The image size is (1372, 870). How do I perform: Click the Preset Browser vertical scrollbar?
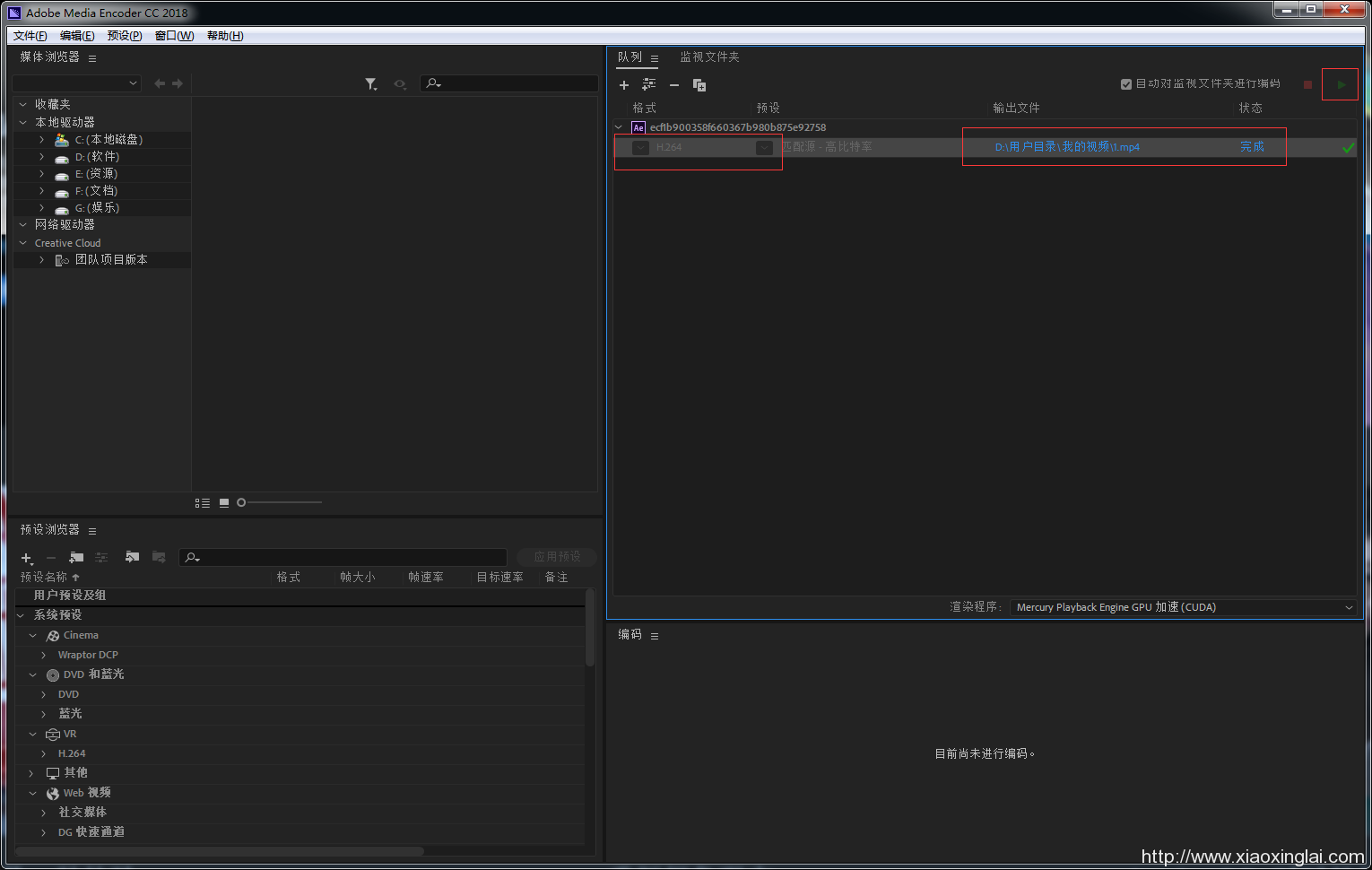coord(590,628)
